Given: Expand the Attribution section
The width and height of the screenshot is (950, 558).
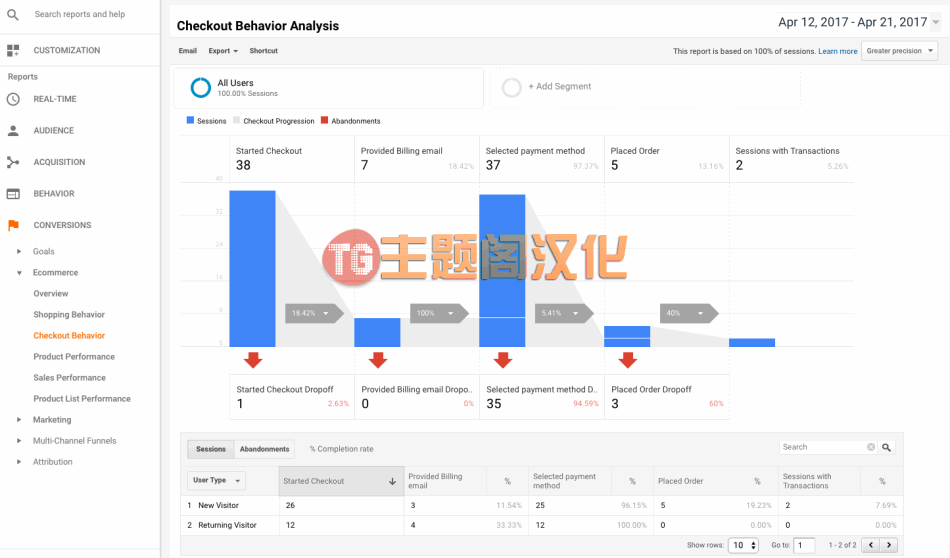Looking at the screenshot, I should click(x=19, y=462).
